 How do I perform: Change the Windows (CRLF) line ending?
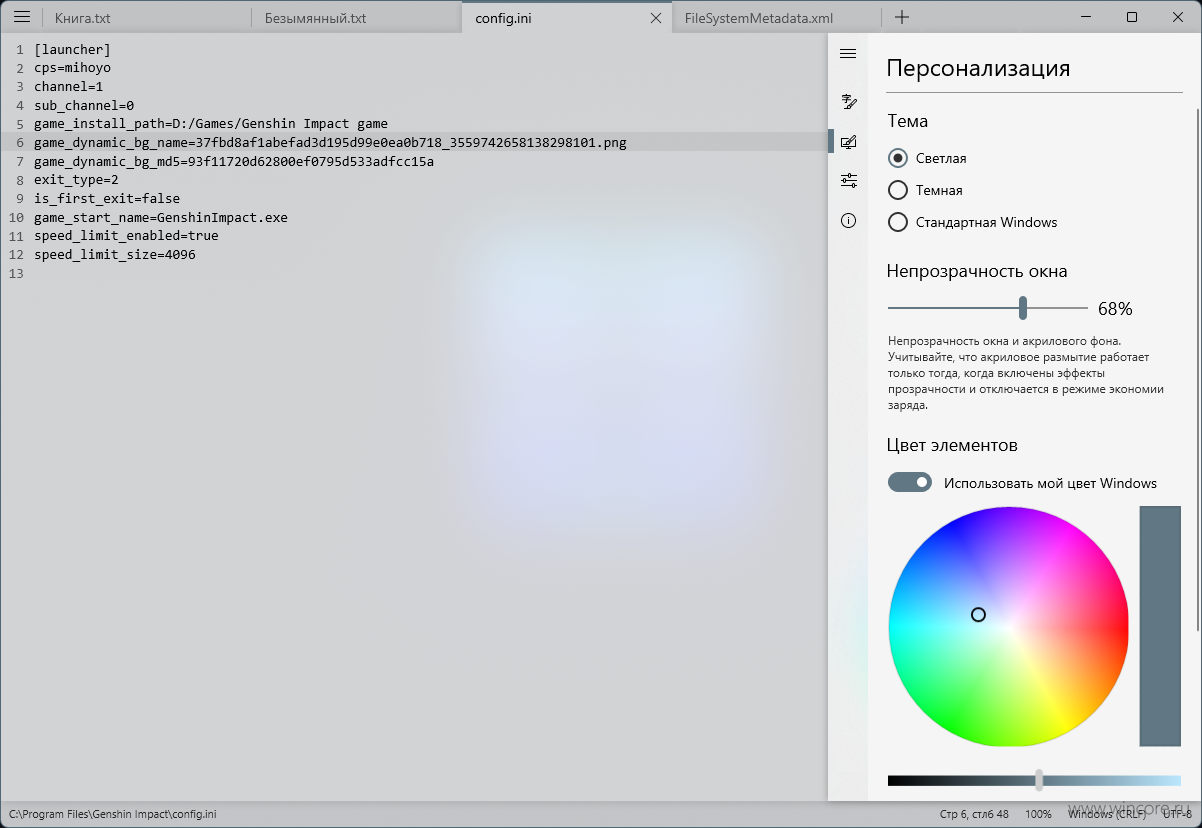click(x=1106, y=814)
